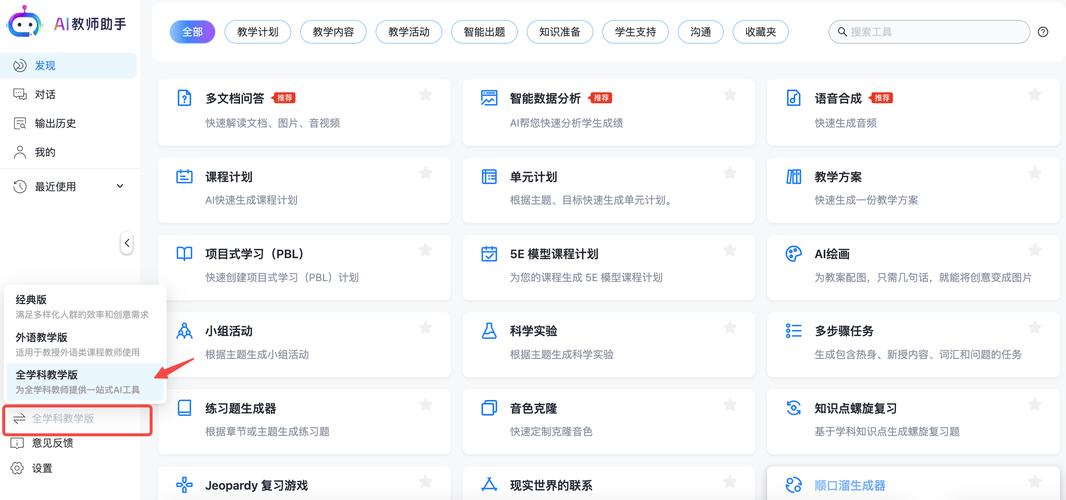This screenshot has height=500, width=1066.
Task: Open 我的 in the sidebar
Action: coord(69,152)
